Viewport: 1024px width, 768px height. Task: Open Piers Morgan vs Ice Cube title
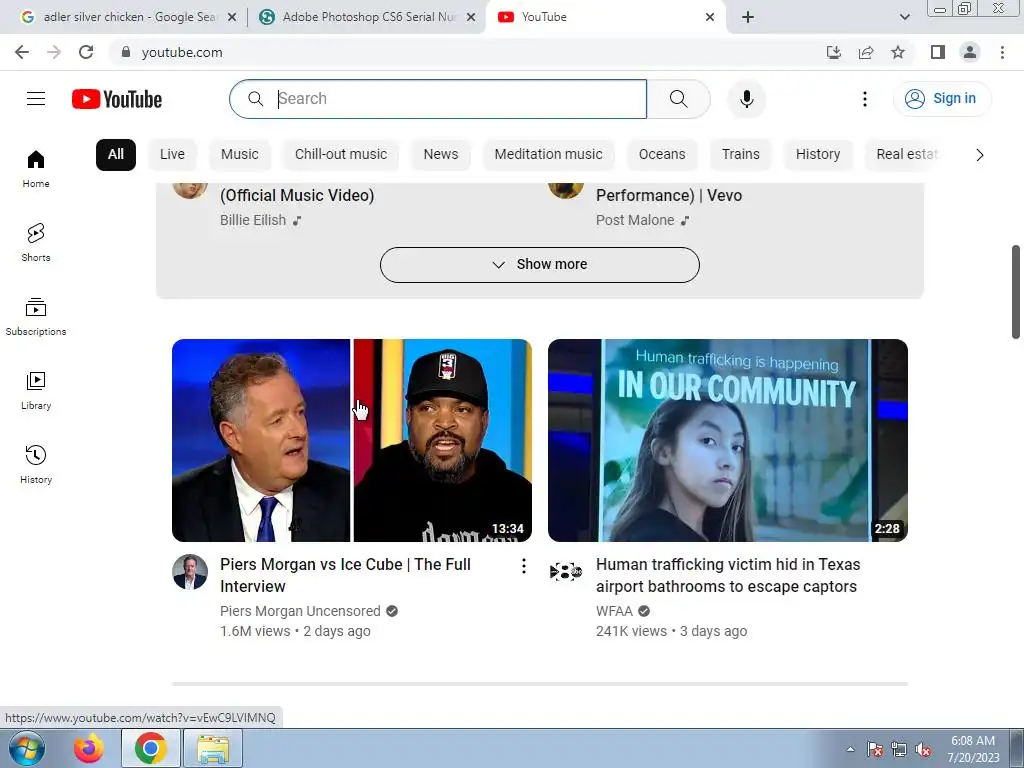[345, 575]
